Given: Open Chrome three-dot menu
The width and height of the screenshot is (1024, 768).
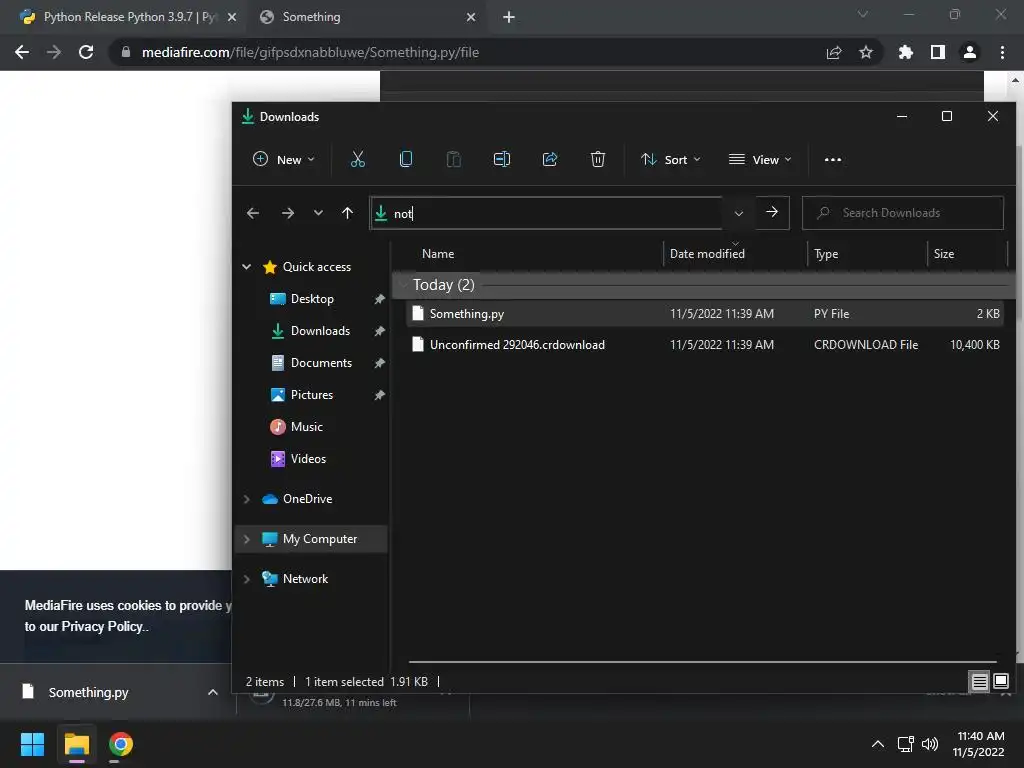Looking at the screenshot, I should 1002,52.
